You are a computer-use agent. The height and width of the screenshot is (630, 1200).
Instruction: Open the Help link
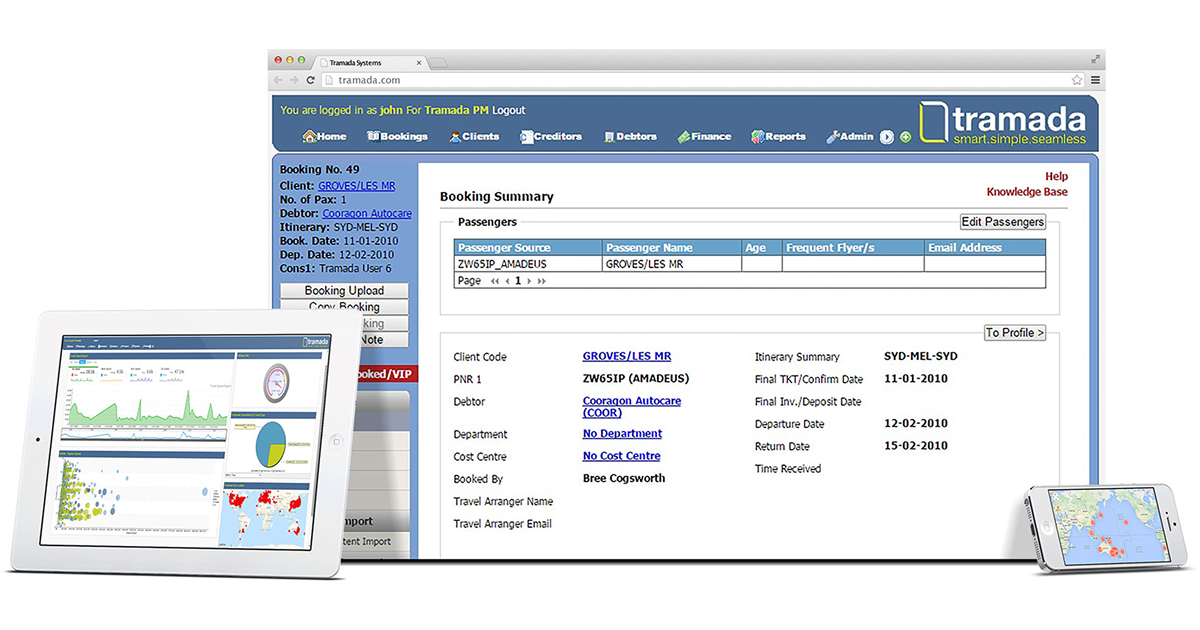click(1056, 177)
